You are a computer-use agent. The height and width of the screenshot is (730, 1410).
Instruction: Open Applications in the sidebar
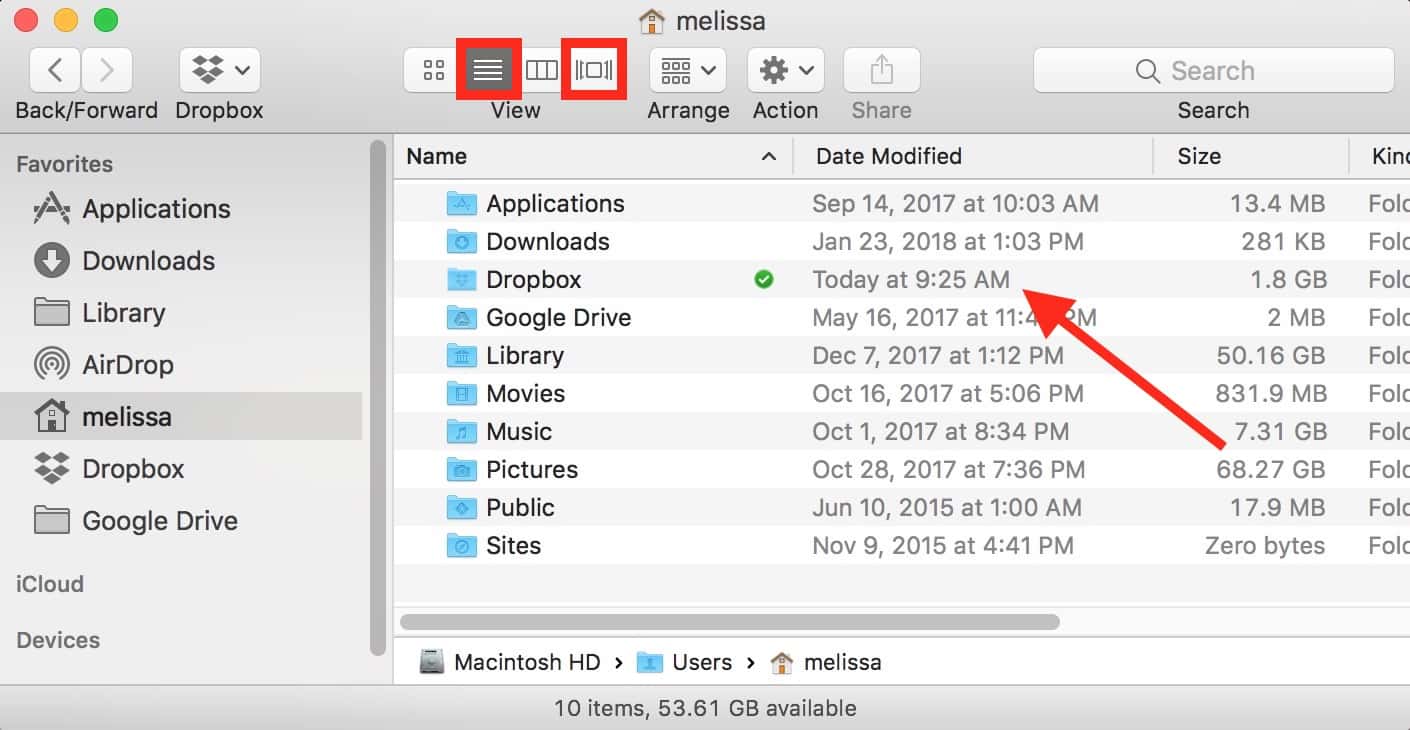tap(156, 209)
